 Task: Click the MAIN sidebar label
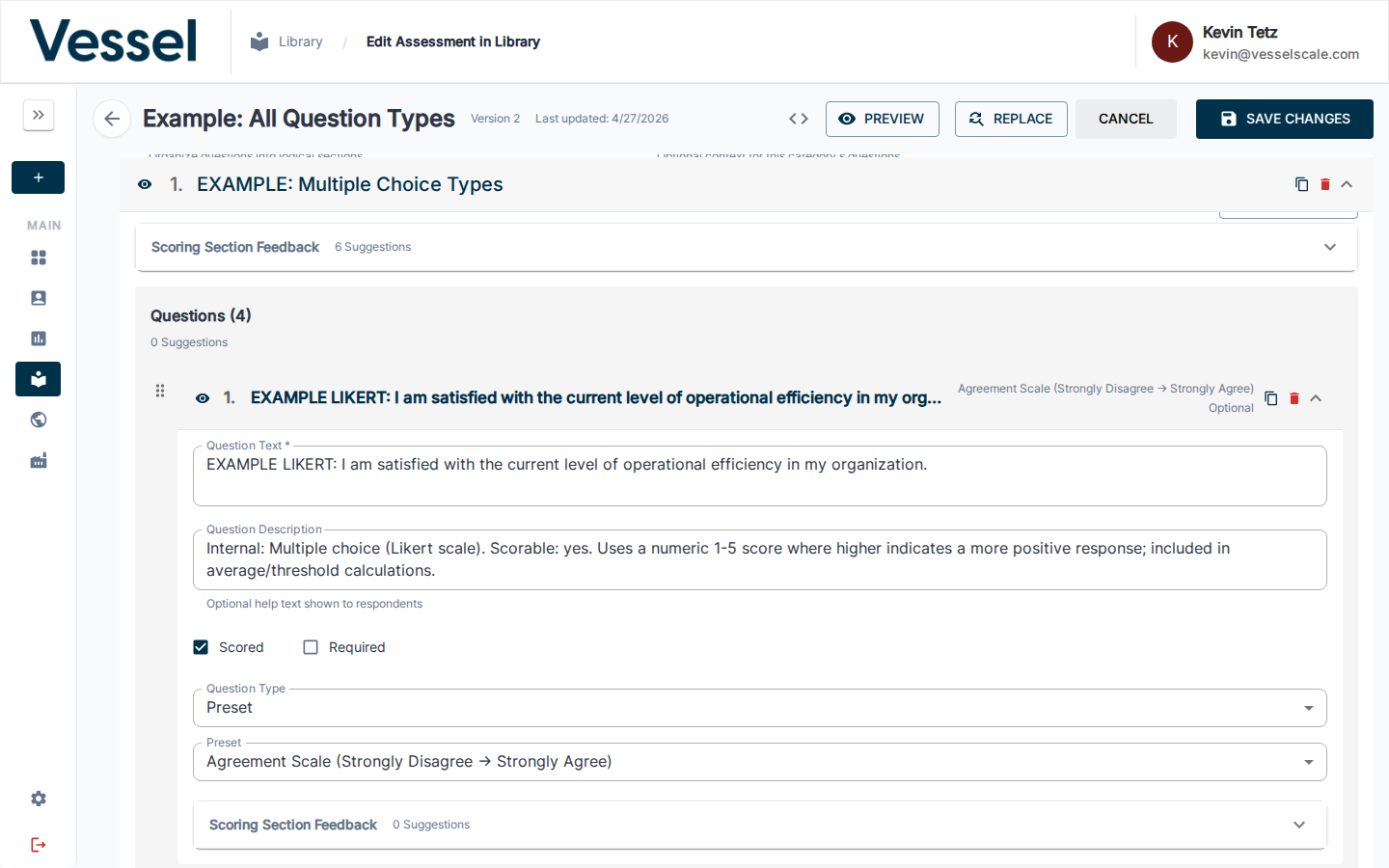[44, 226]
